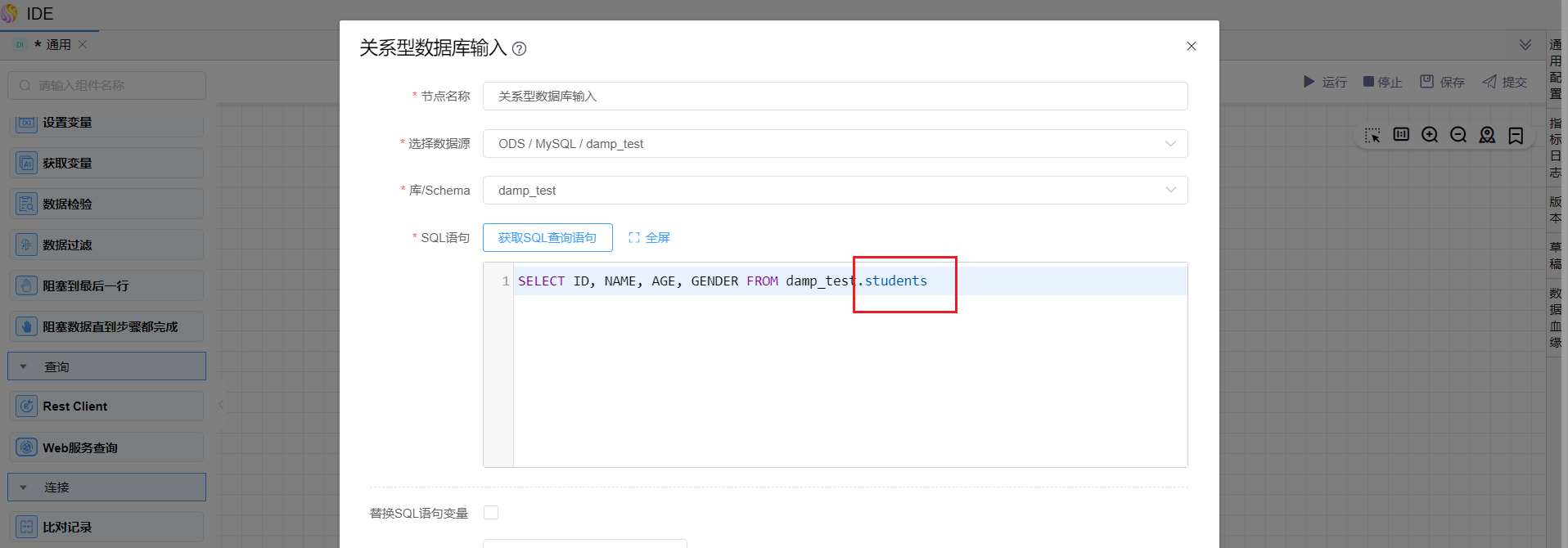This screenshot has height=548, width=1568.
Task: Zoom in on the canvas
Action: [1430, 135]
